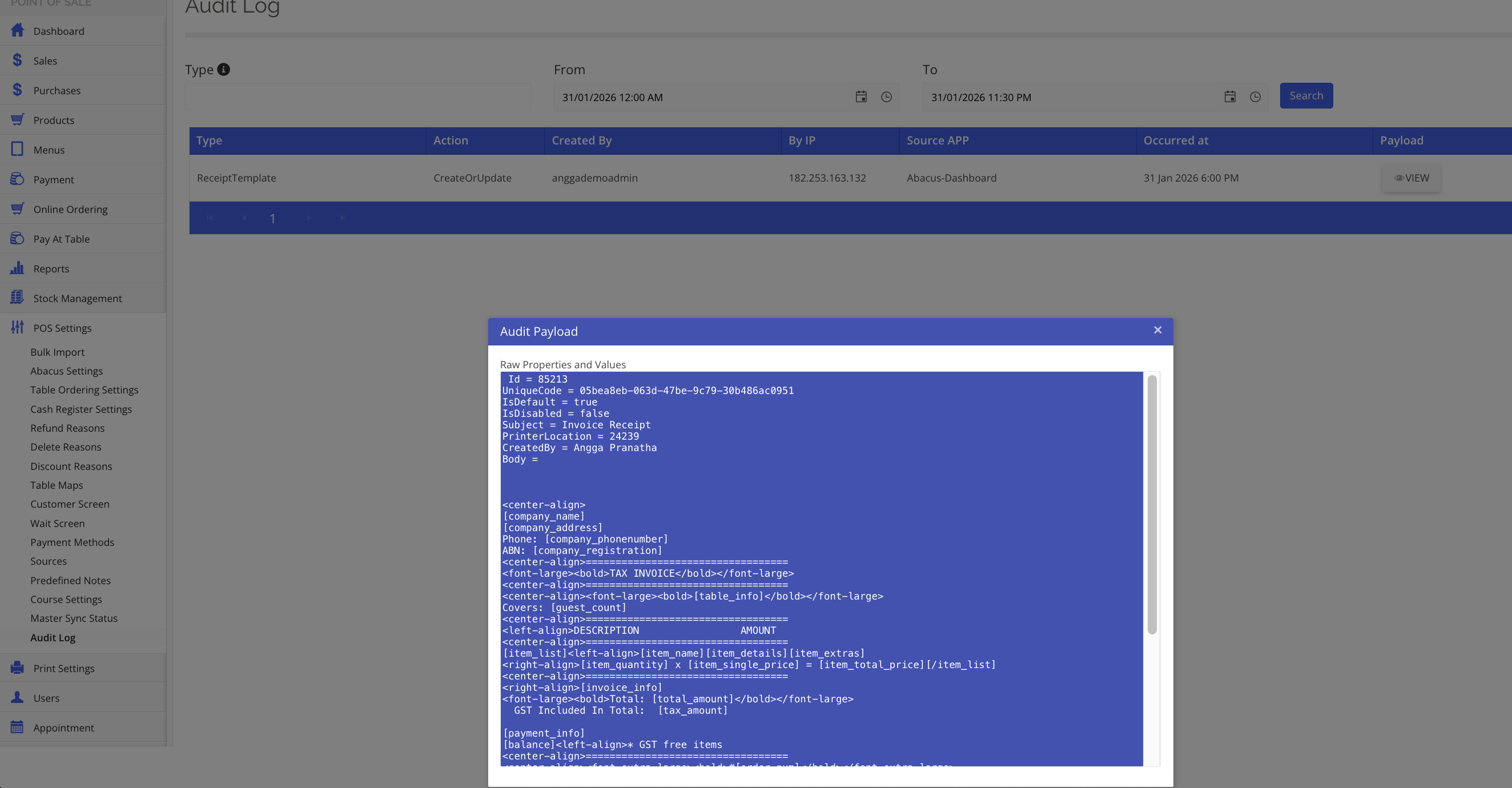Open the From date calendar picker icon

click(860, 97)
